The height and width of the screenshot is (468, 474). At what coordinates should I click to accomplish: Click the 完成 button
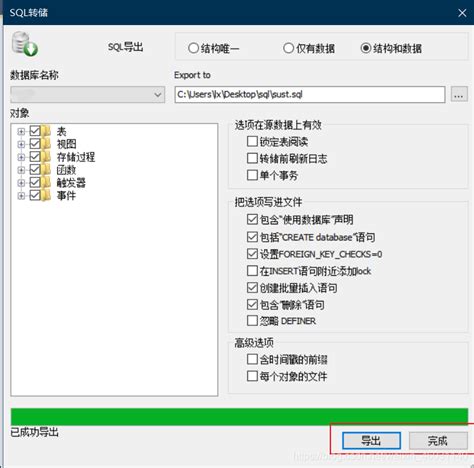[x=438, y=441]
